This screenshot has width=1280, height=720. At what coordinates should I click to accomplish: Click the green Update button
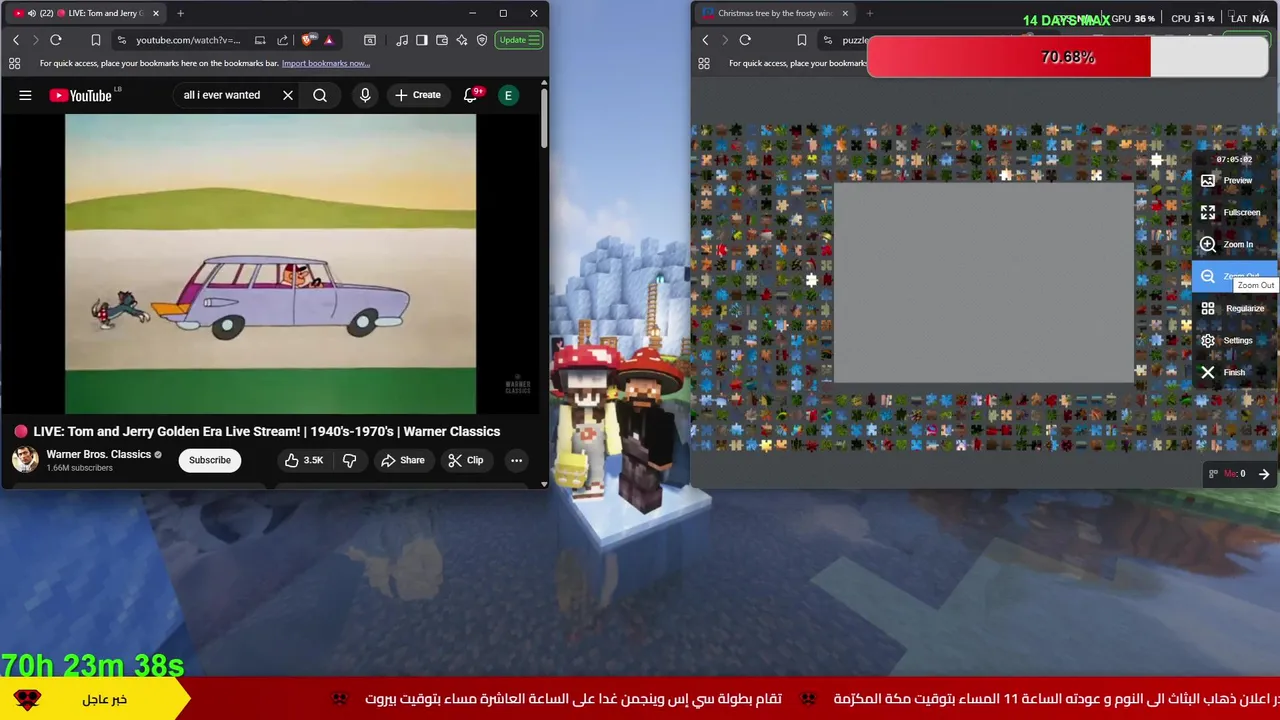click(x=519, y=40)
